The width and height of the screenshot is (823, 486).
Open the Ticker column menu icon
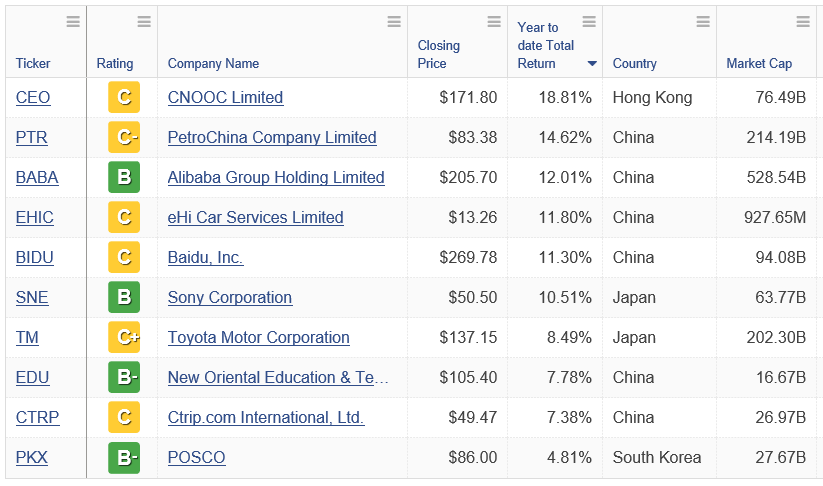click(73, 22)
